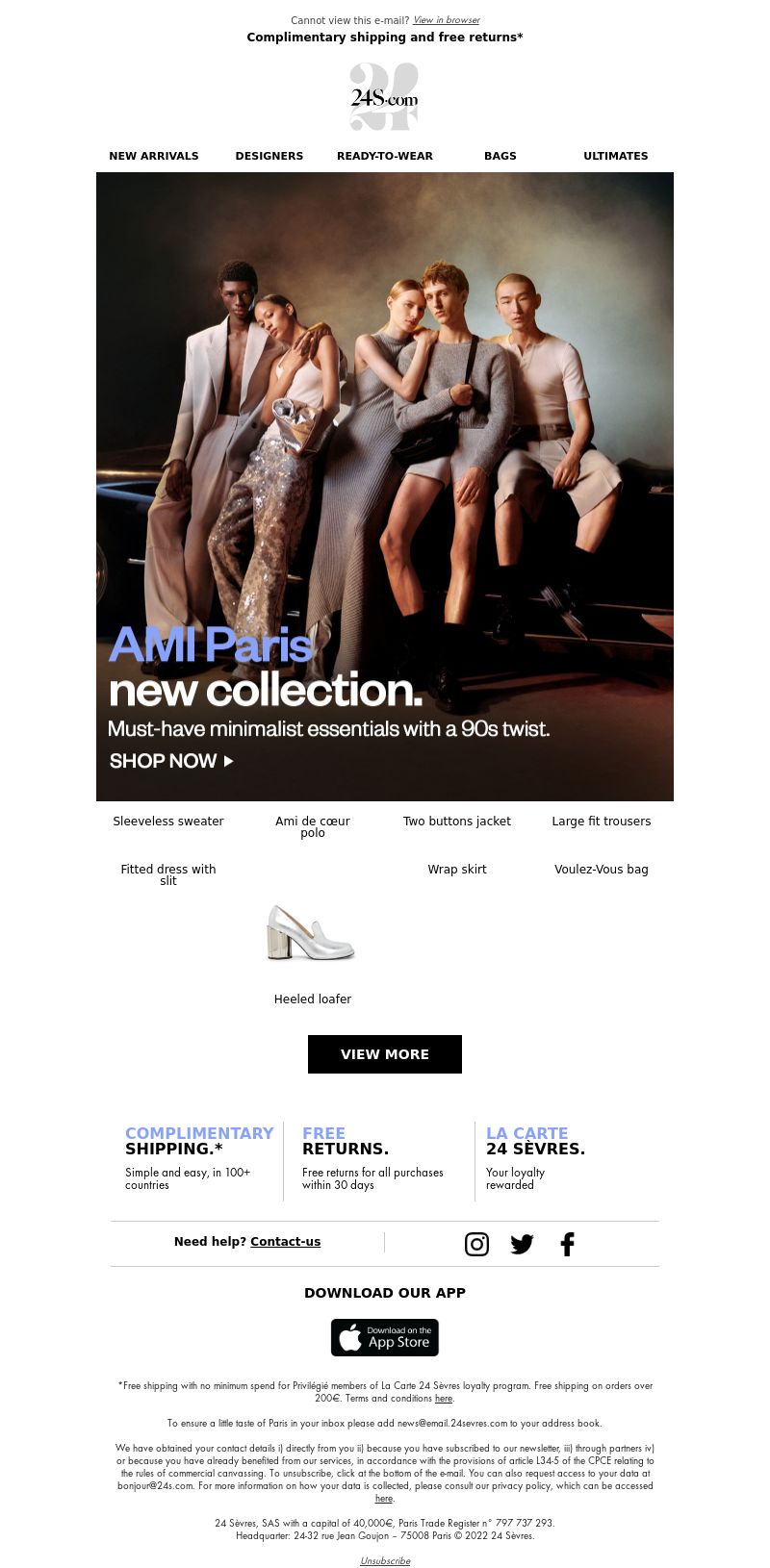Select the BAGS navigation item
The image size is (770, 1568).
point(500,156)
